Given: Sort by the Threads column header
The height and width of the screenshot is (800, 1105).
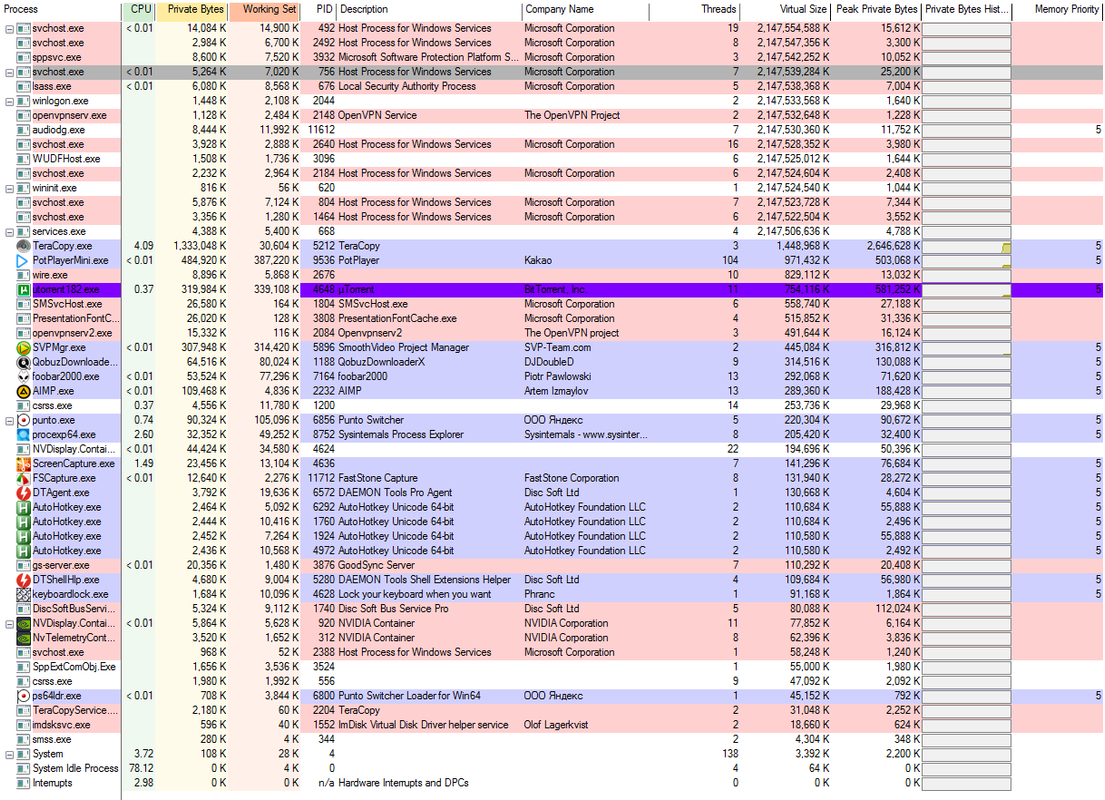Looking at the screenshot, I should [694, 10].
